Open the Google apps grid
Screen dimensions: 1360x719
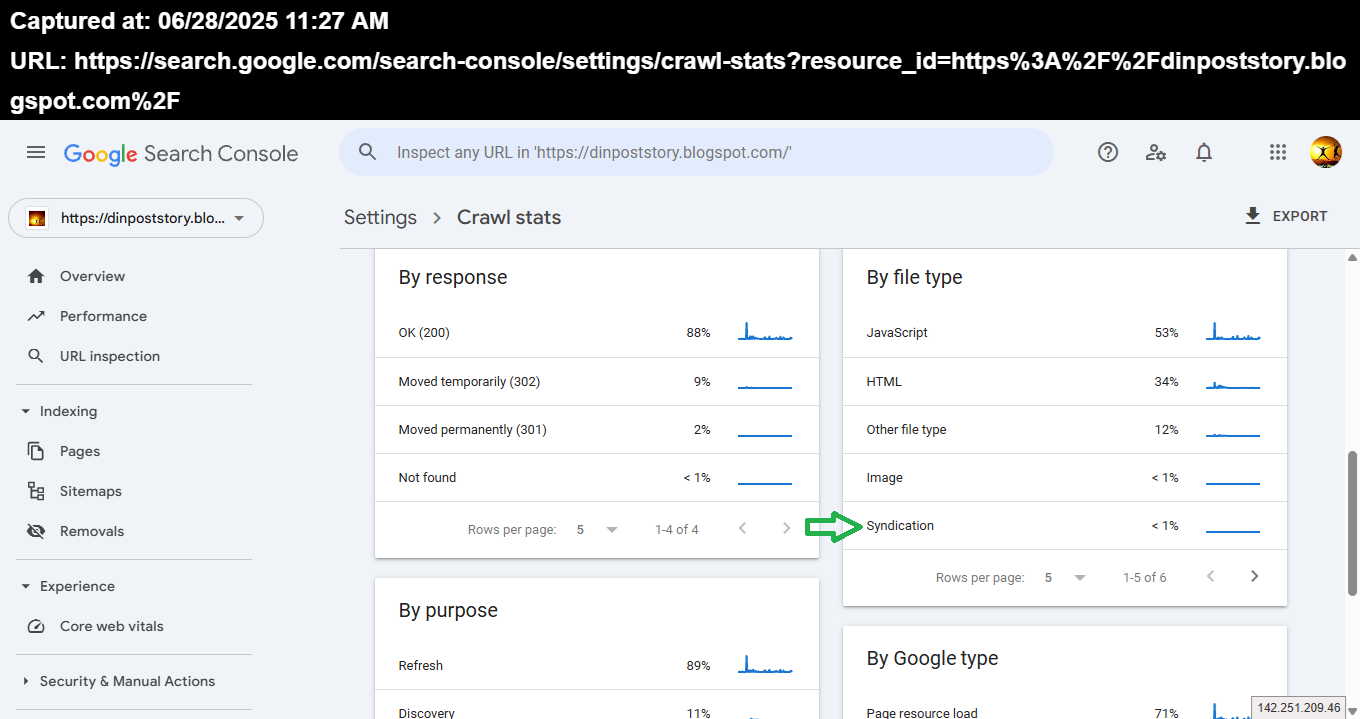click(1277, 153)
